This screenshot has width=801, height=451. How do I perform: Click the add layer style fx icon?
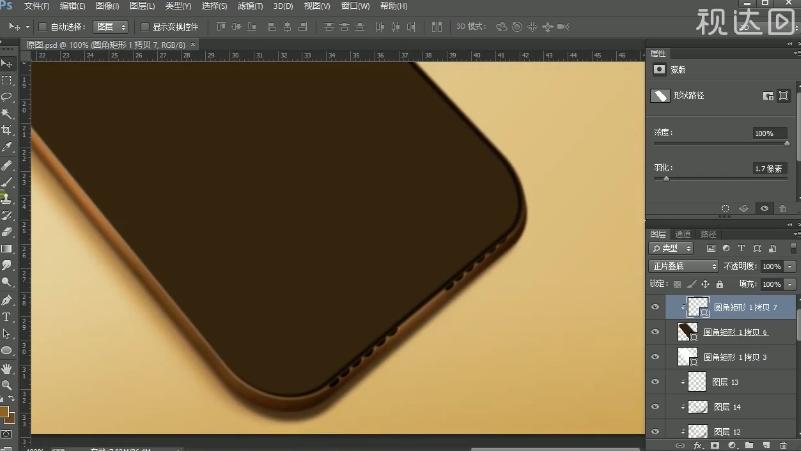click(699, 444)
